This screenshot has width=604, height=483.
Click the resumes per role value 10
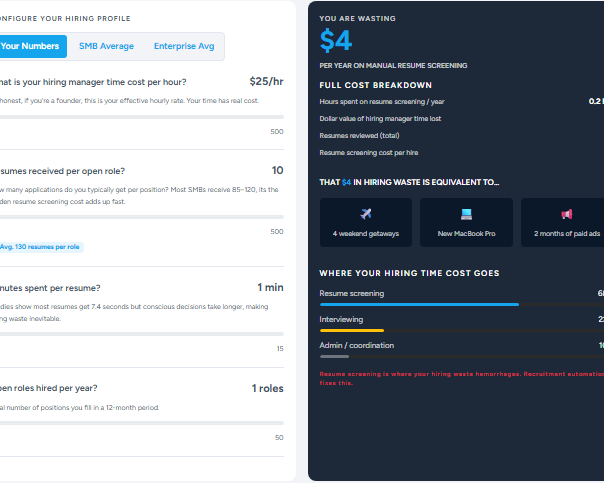277,170
